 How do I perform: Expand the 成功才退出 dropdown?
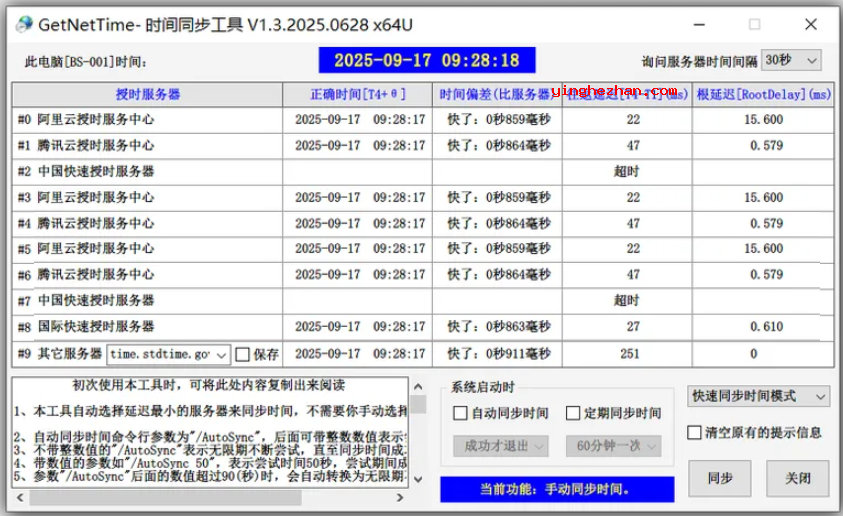point(500,446)
